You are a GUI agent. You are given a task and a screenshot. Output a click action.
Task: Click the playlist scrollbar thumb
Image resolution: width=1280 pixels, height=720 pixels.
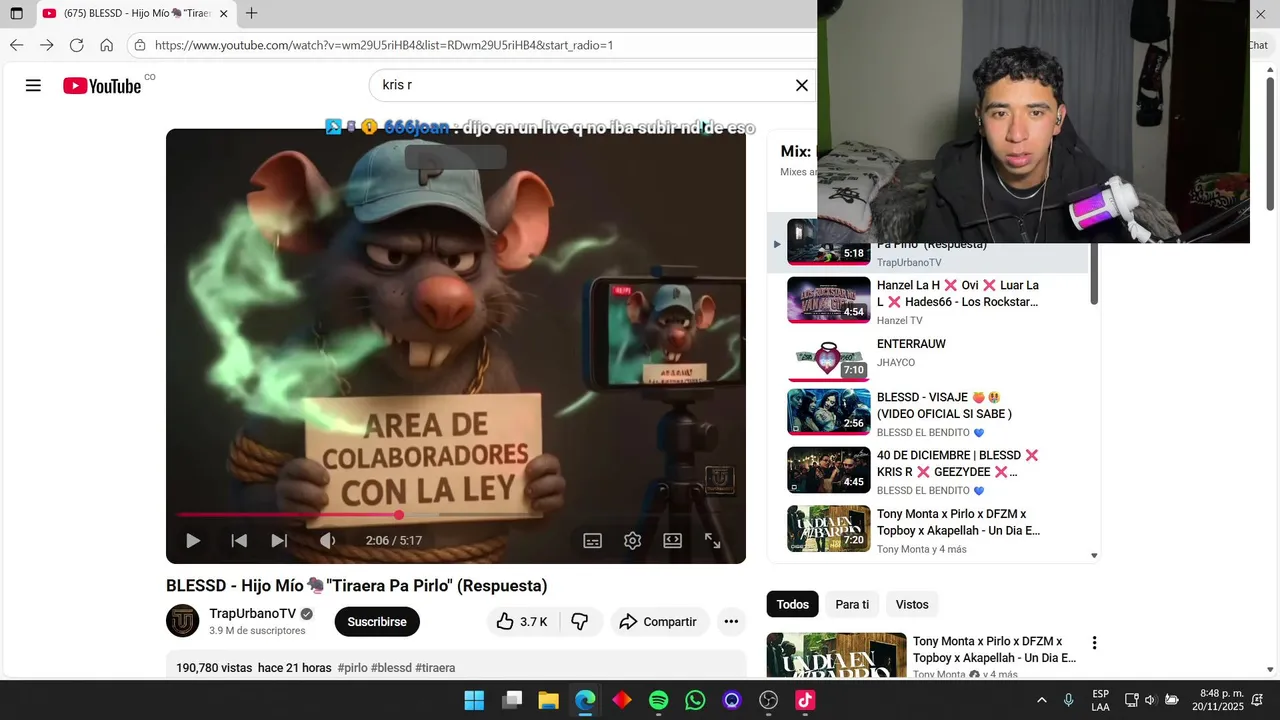pos(1094,272)
